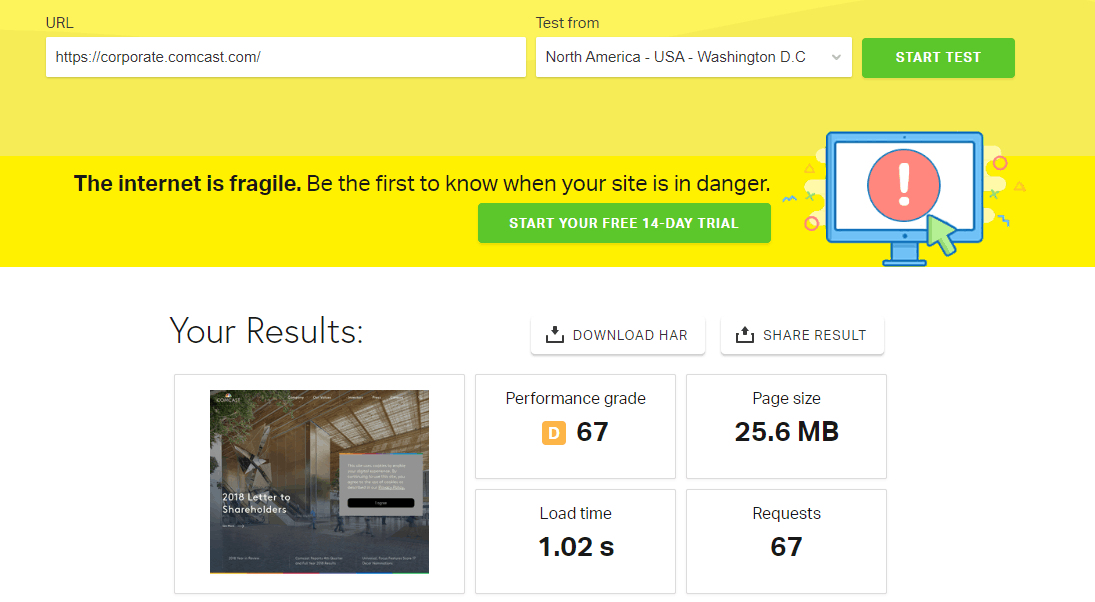Image resolution: width=1095 pixels, height=602 pixels.
Task: Open the Comcast page screenshot thumbnail
Action: coord(319,481)
